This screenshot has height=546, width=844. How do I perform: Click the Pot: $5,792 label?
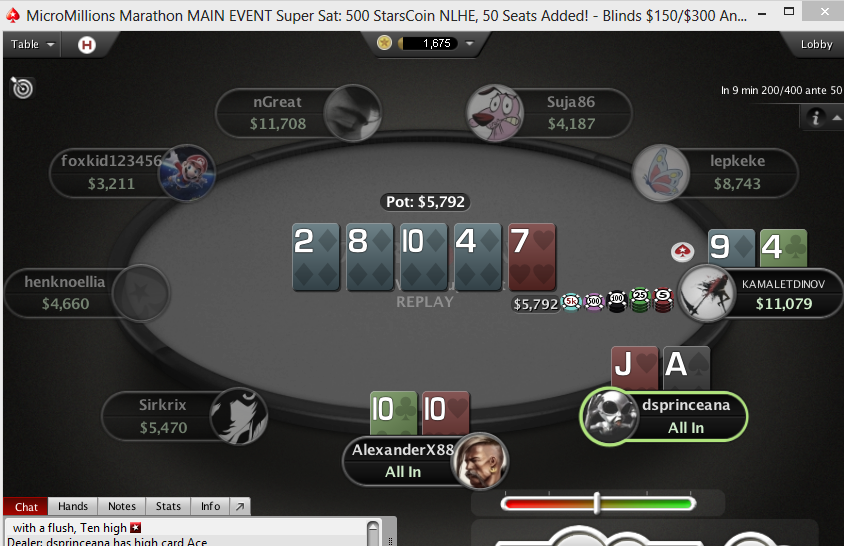pos(425,202)
